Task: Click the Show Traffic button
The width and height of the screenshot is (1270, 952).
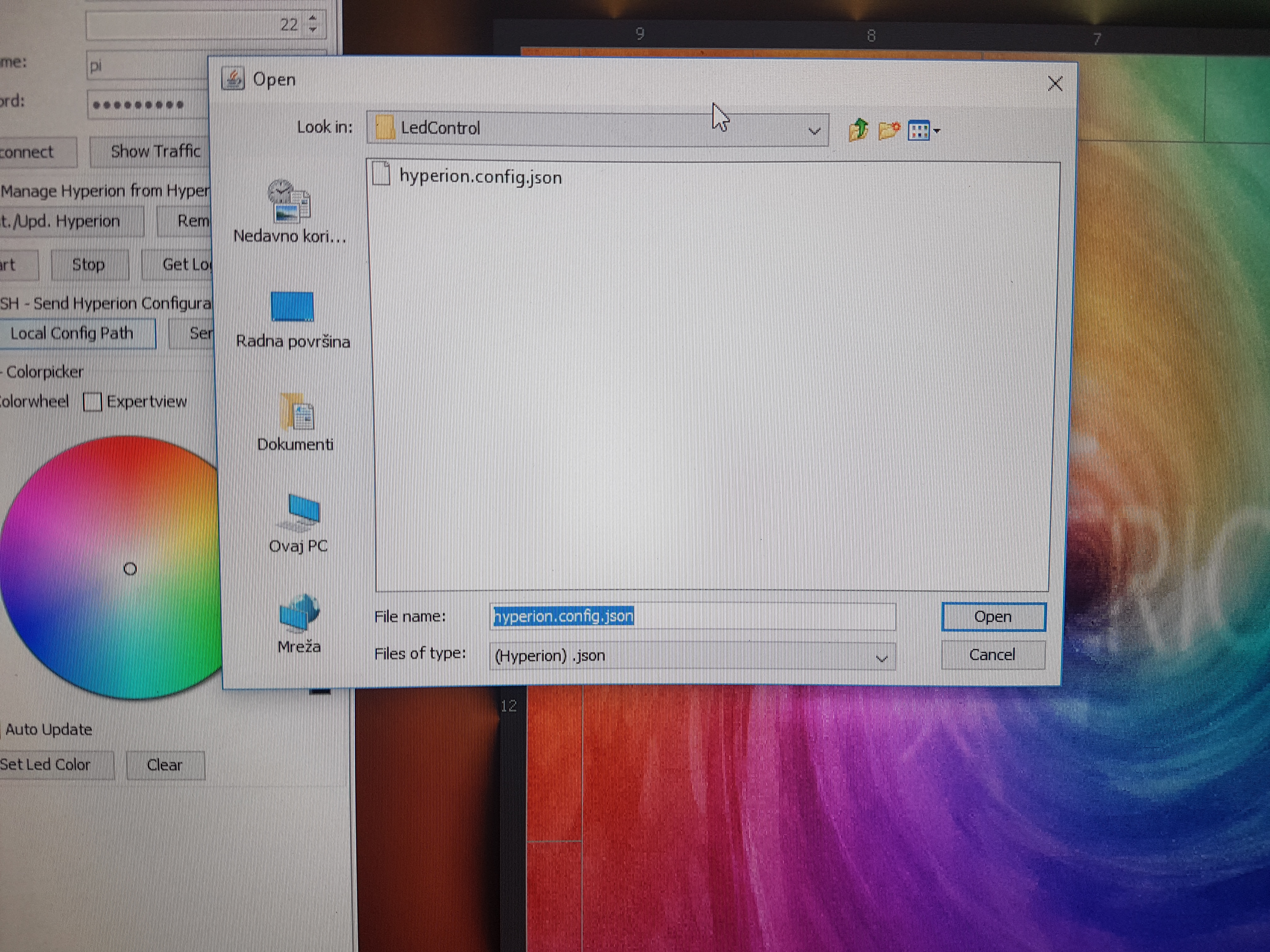Action: (x=155, y=152)
